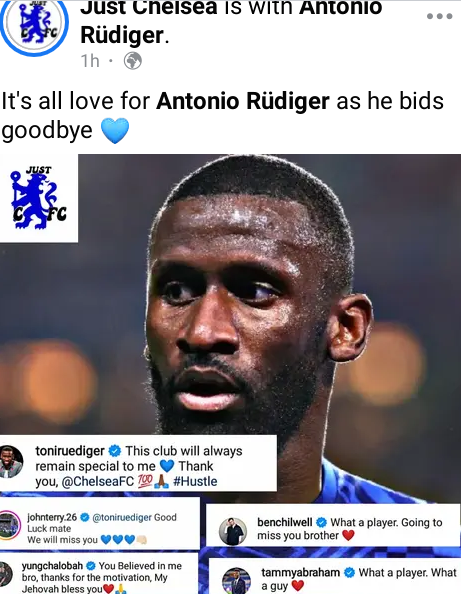Open the three-dot post options menu
The width and height of the screenshot is (461, 594).
click(439, 16)
